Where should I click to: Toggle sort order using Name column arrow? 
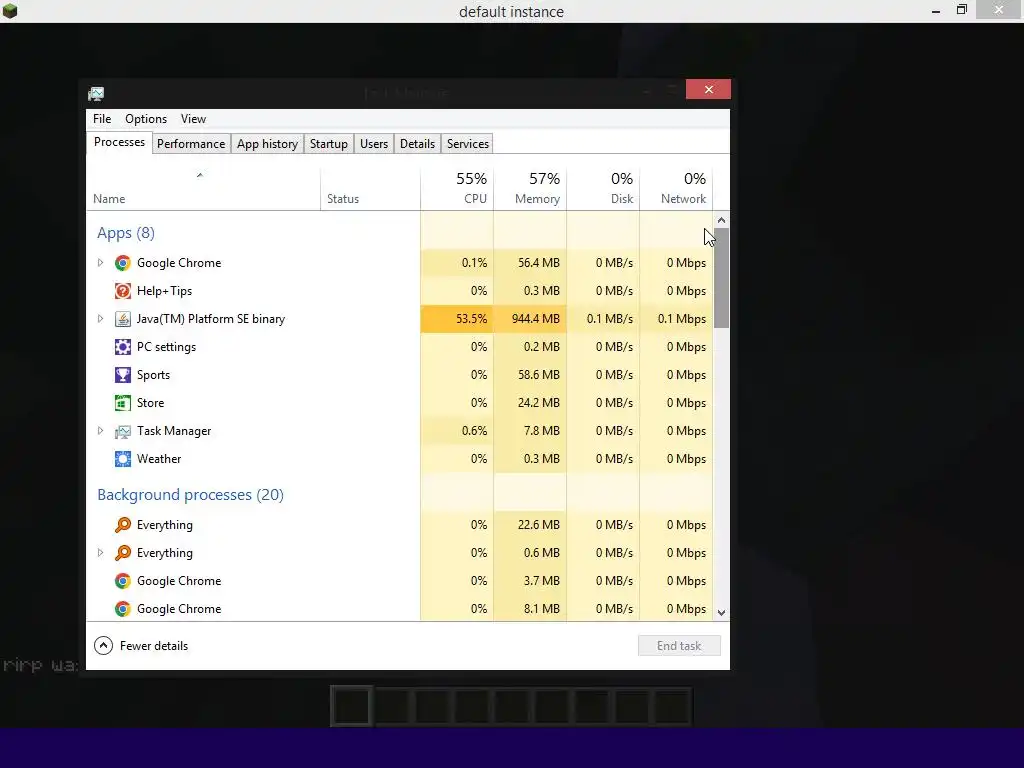tap(200, 175)
